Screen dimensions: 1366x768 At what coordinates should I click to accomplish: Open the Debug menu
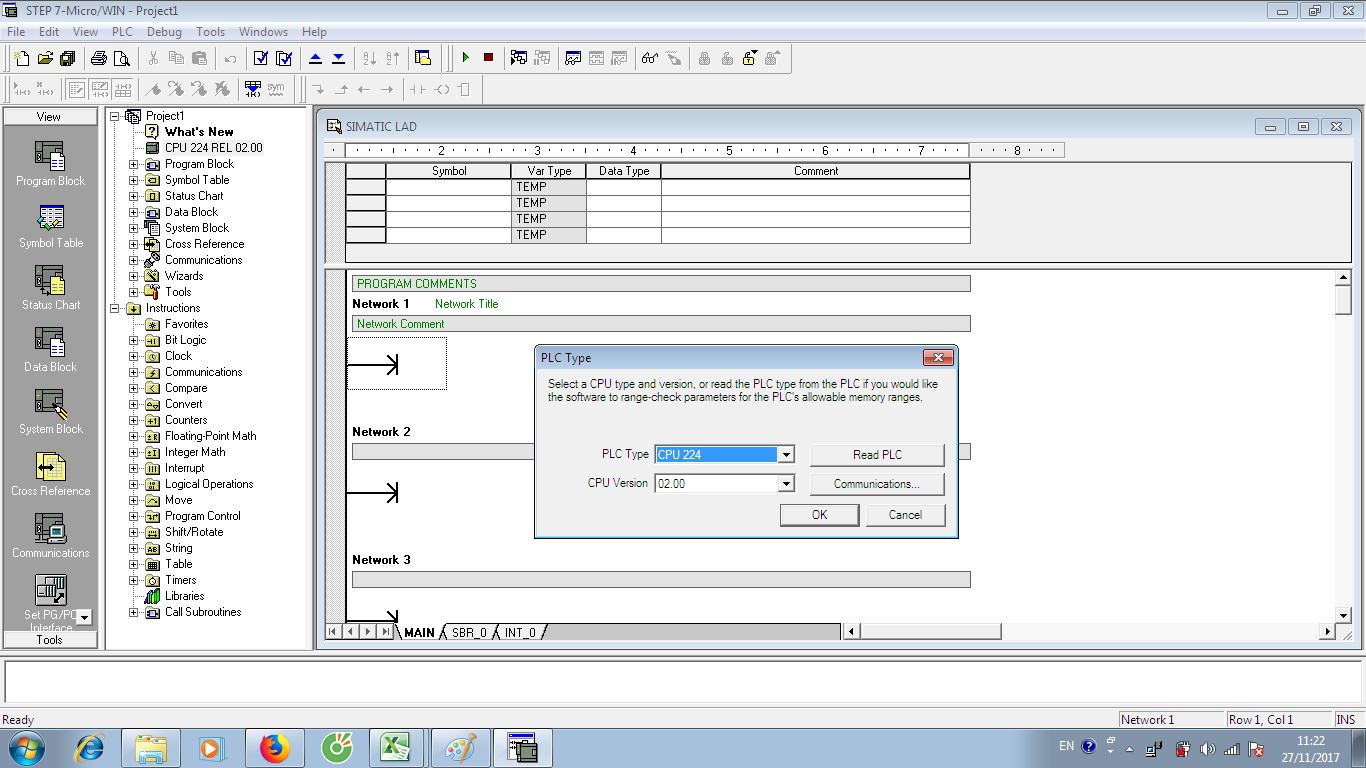coord(164,32)
